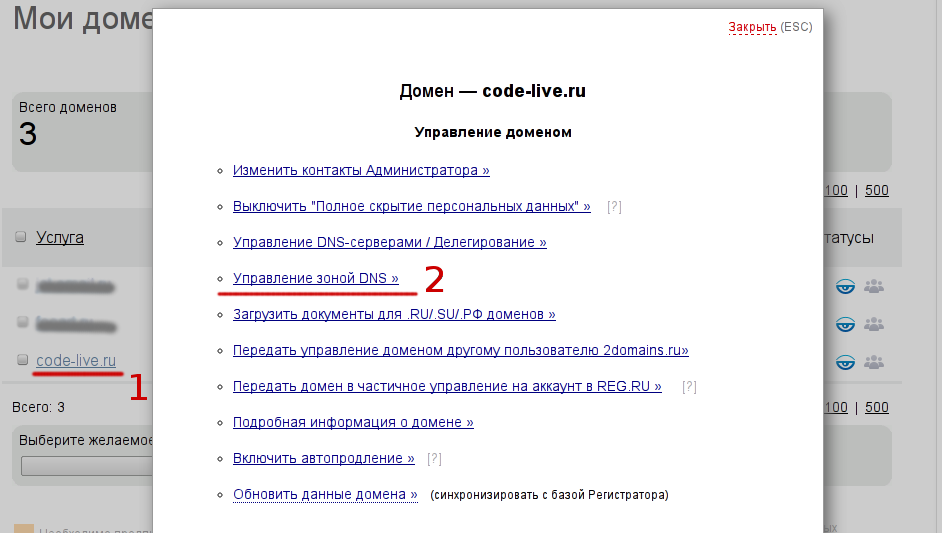The width and height of the screenshot is (942, 533).
Task: Click the eye icon in the code-live.ru row
Action: [846, 360]
